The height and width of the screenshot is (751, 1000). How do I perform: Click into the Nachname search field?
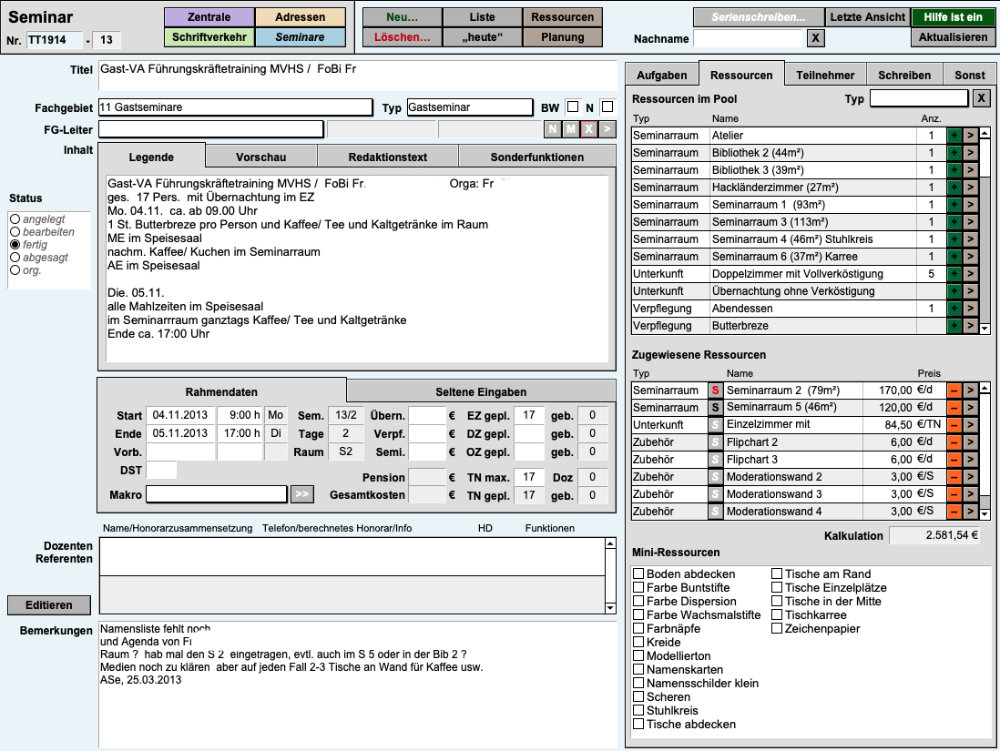(x=747, y=38)
